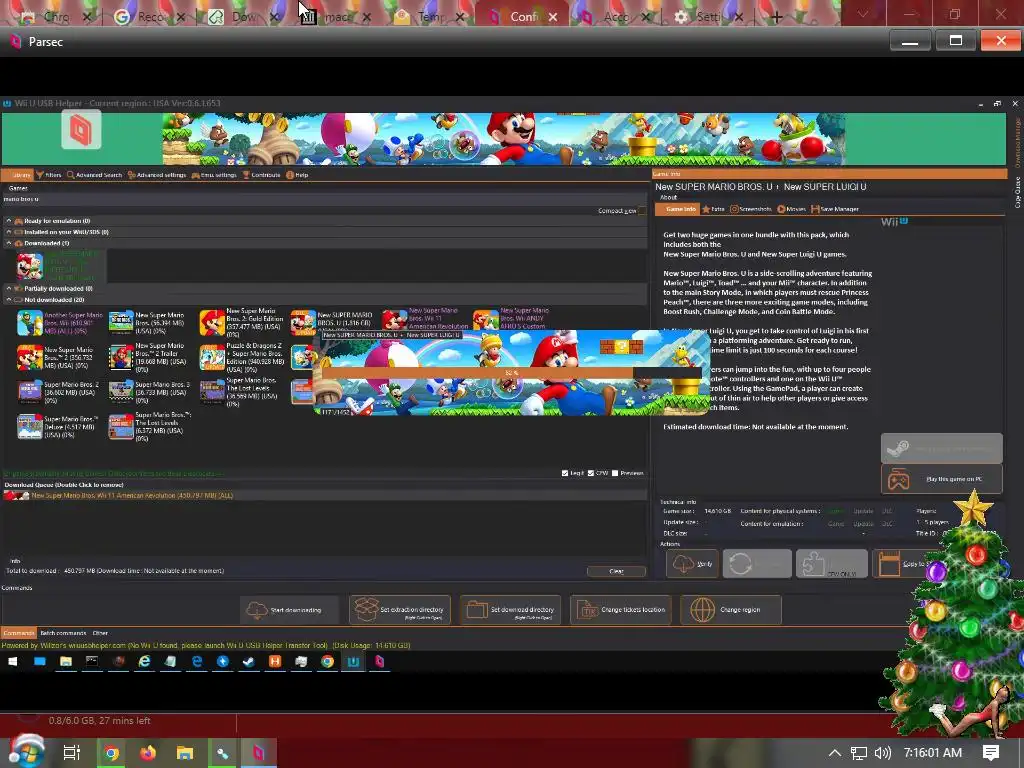
Task: Click the Verify action button
Action: click(692, 564)
